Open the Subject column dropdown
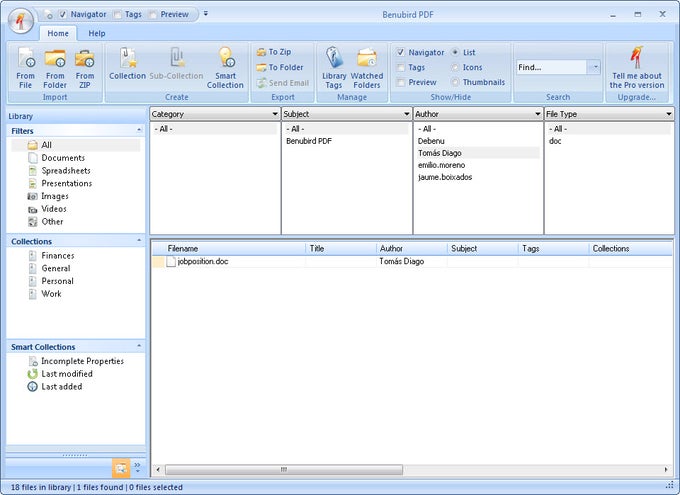680x495 pixels. click(406, 114)
